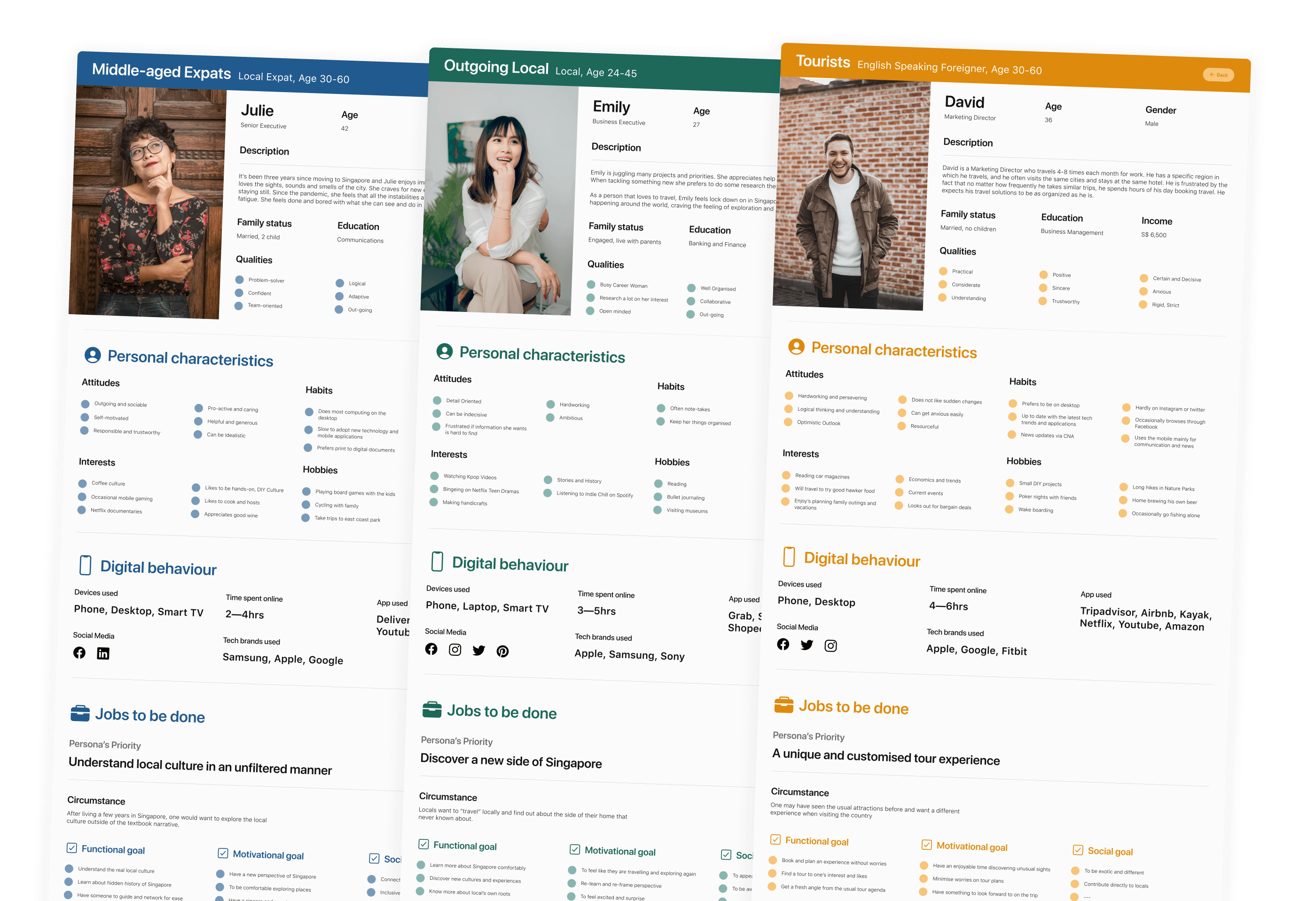Toggle Julie's Functional goal checkbox
1316x901 pixels.
coord(72,848)
